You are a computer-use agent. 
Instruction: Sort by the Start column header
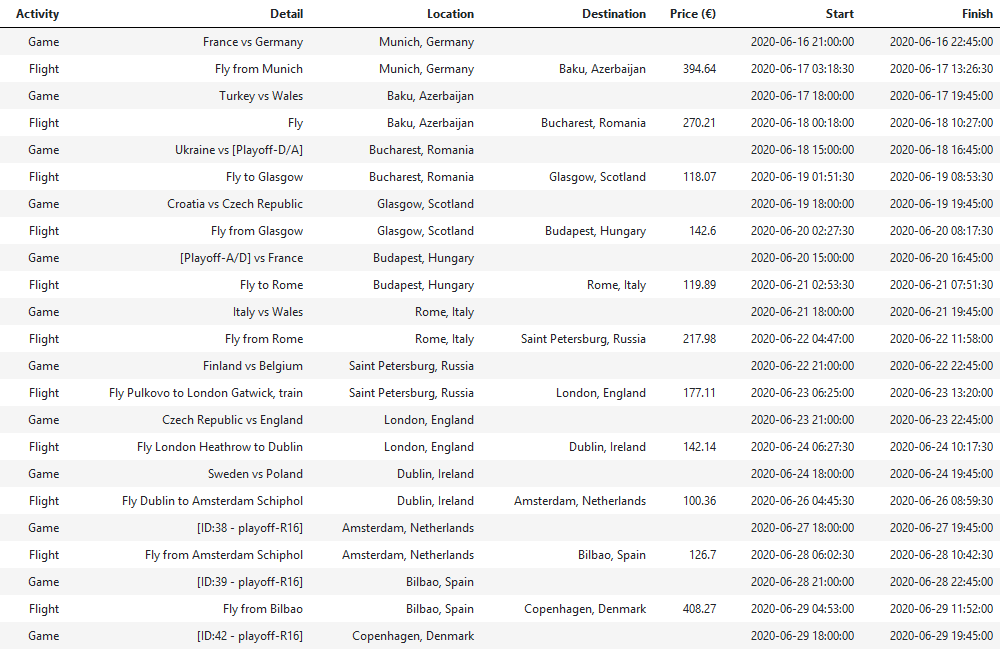[x=839, y=14]
